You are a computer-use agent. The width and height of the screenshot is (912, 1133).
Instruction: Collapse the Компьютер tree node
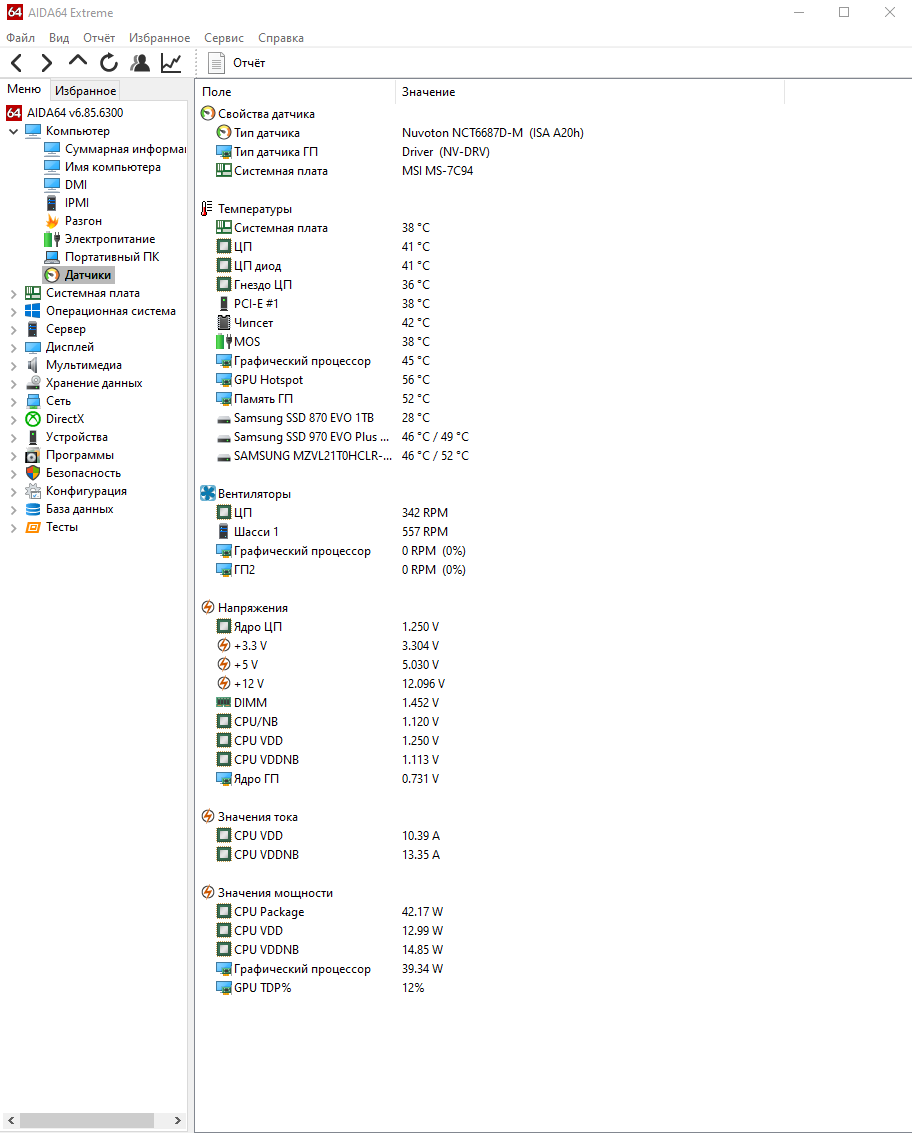tap(13, 131)
